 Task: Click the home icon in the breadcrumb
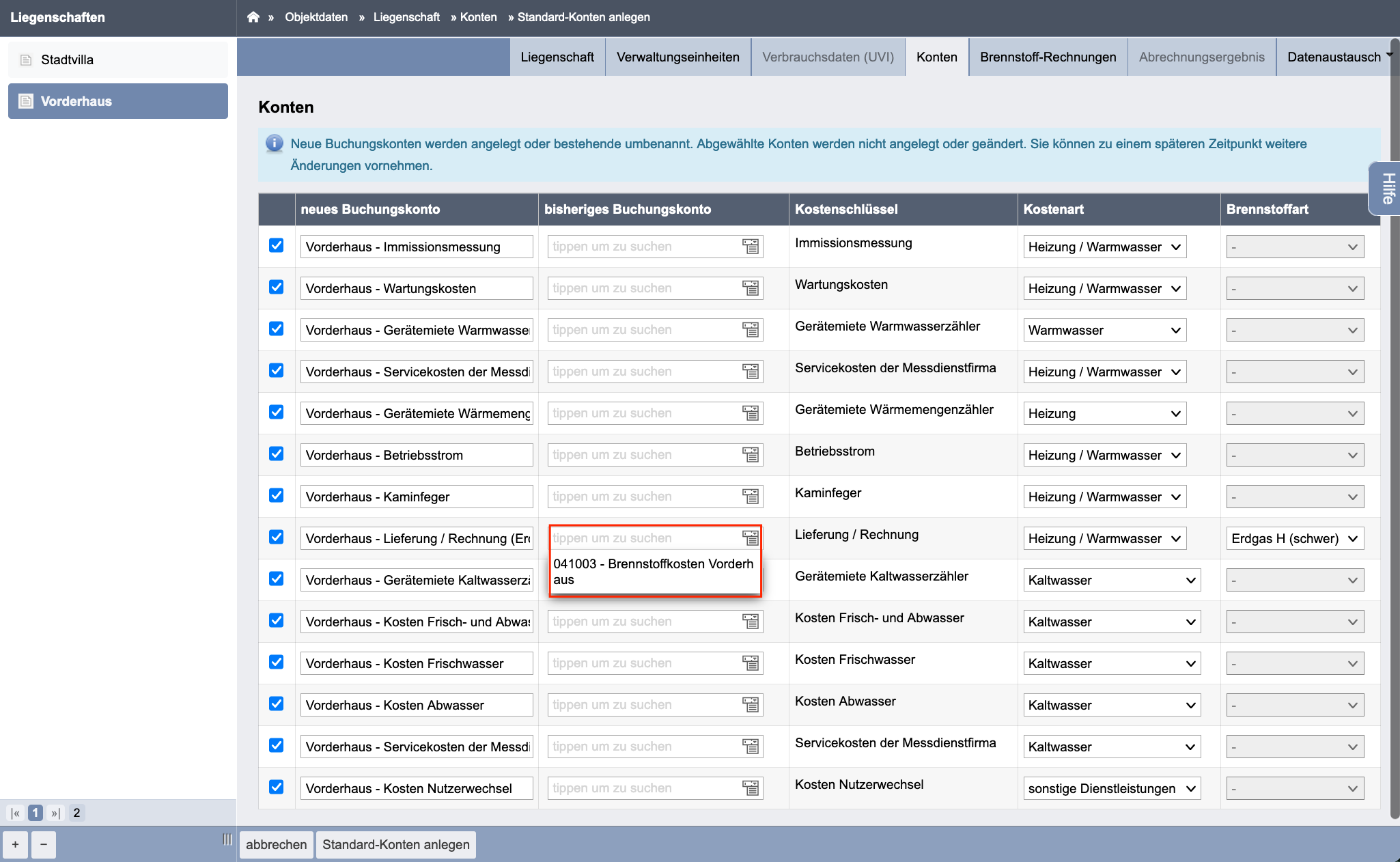[253, 17]
